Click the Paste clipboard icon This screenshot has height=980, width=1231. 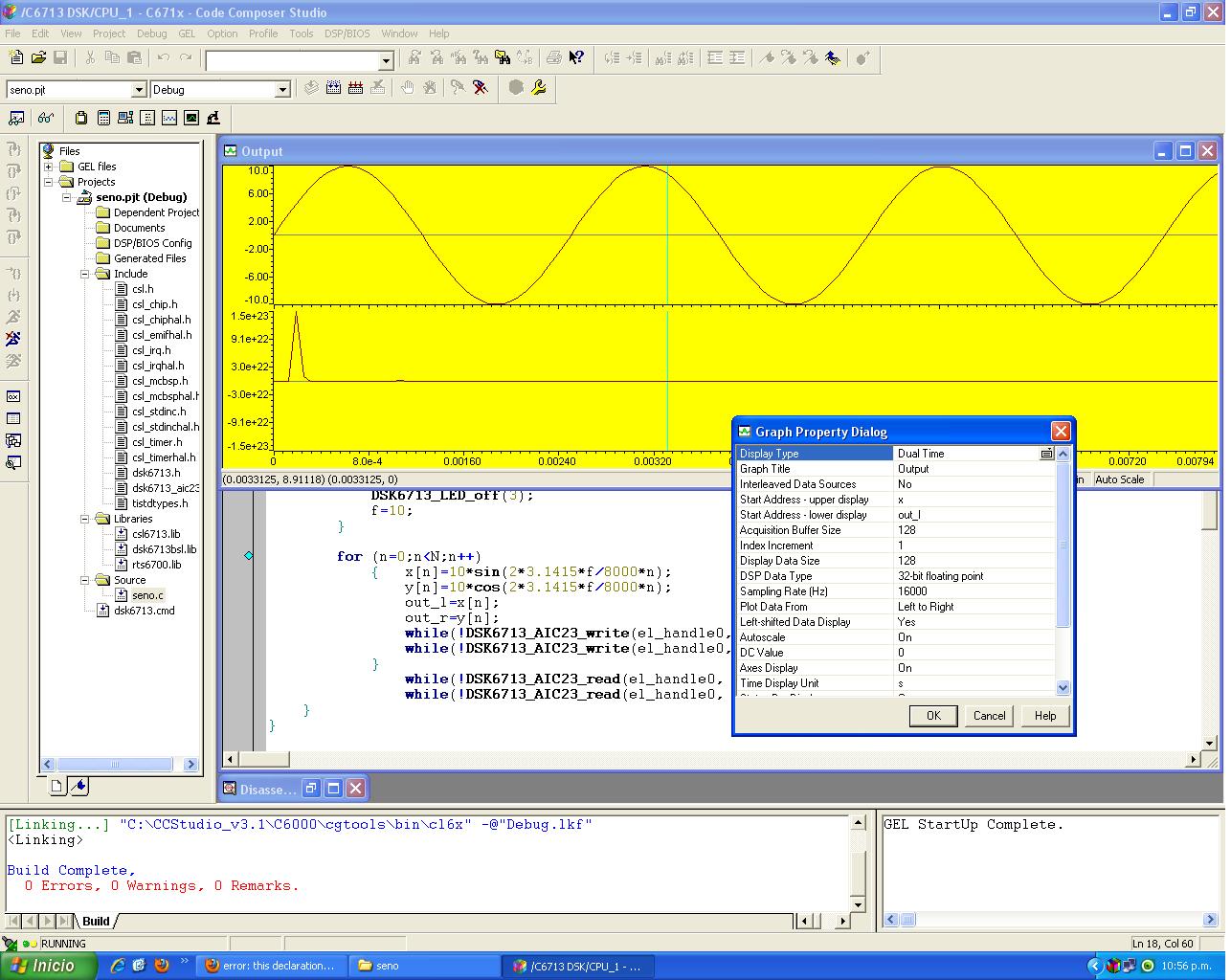point(134,58)
